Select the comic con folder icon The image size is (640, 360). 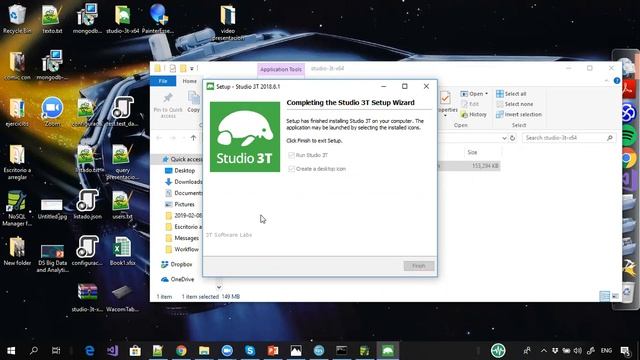tap(17, 65)
